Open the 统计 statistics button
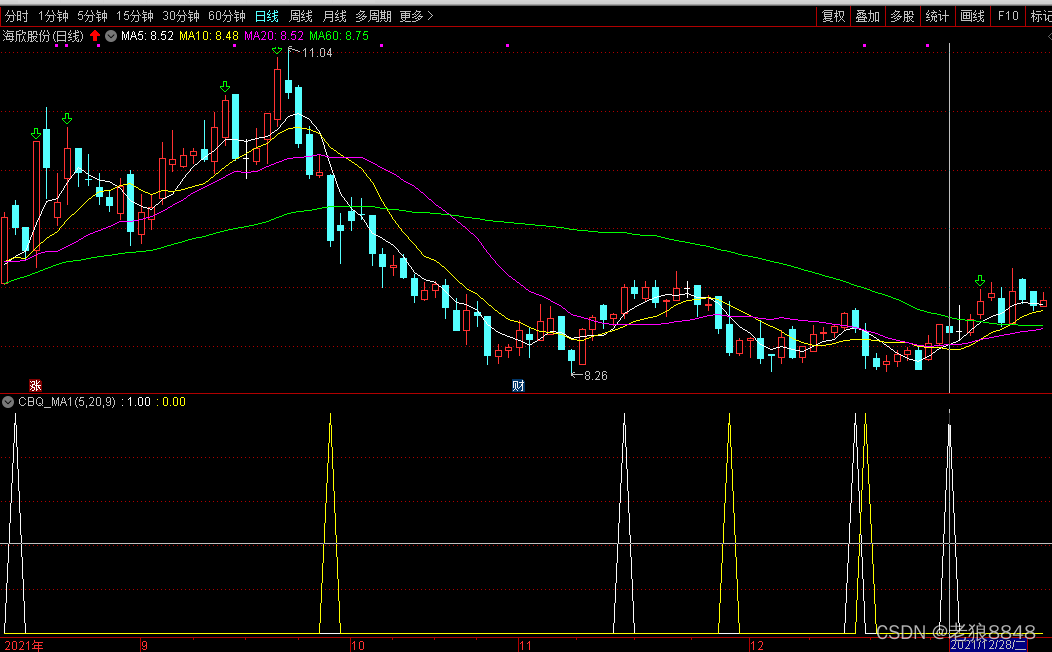The width and height of the screenshot is (1052, 652). [x=937, y=16]
